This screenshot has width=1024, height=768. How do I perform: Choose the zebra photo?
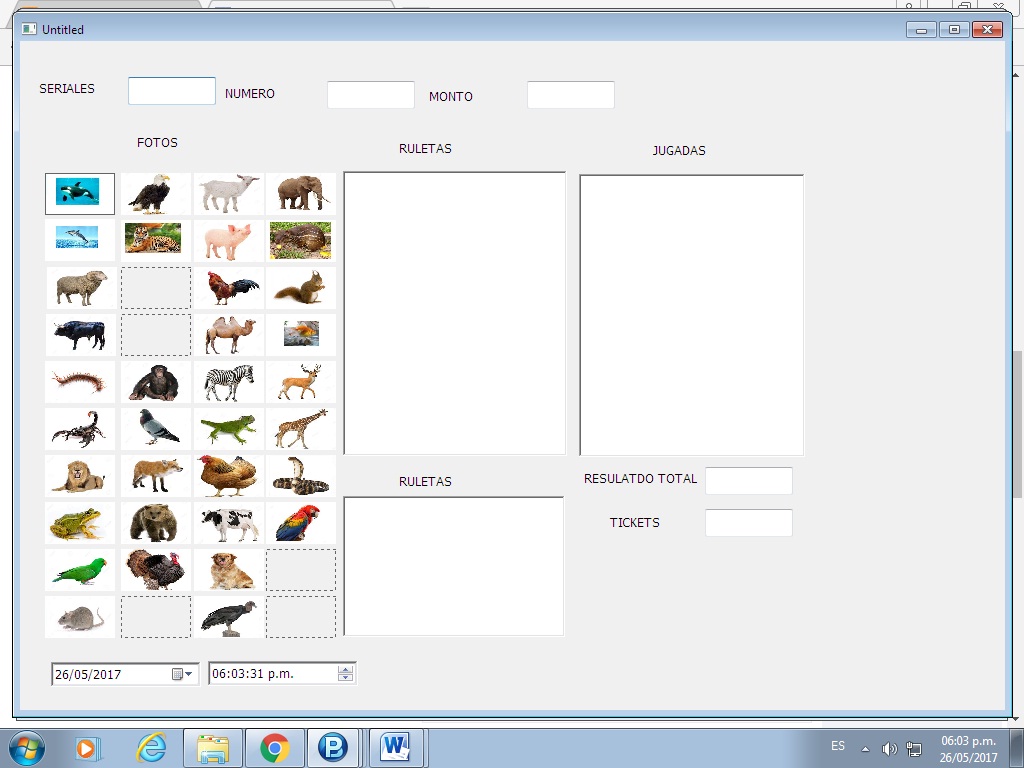229,381
